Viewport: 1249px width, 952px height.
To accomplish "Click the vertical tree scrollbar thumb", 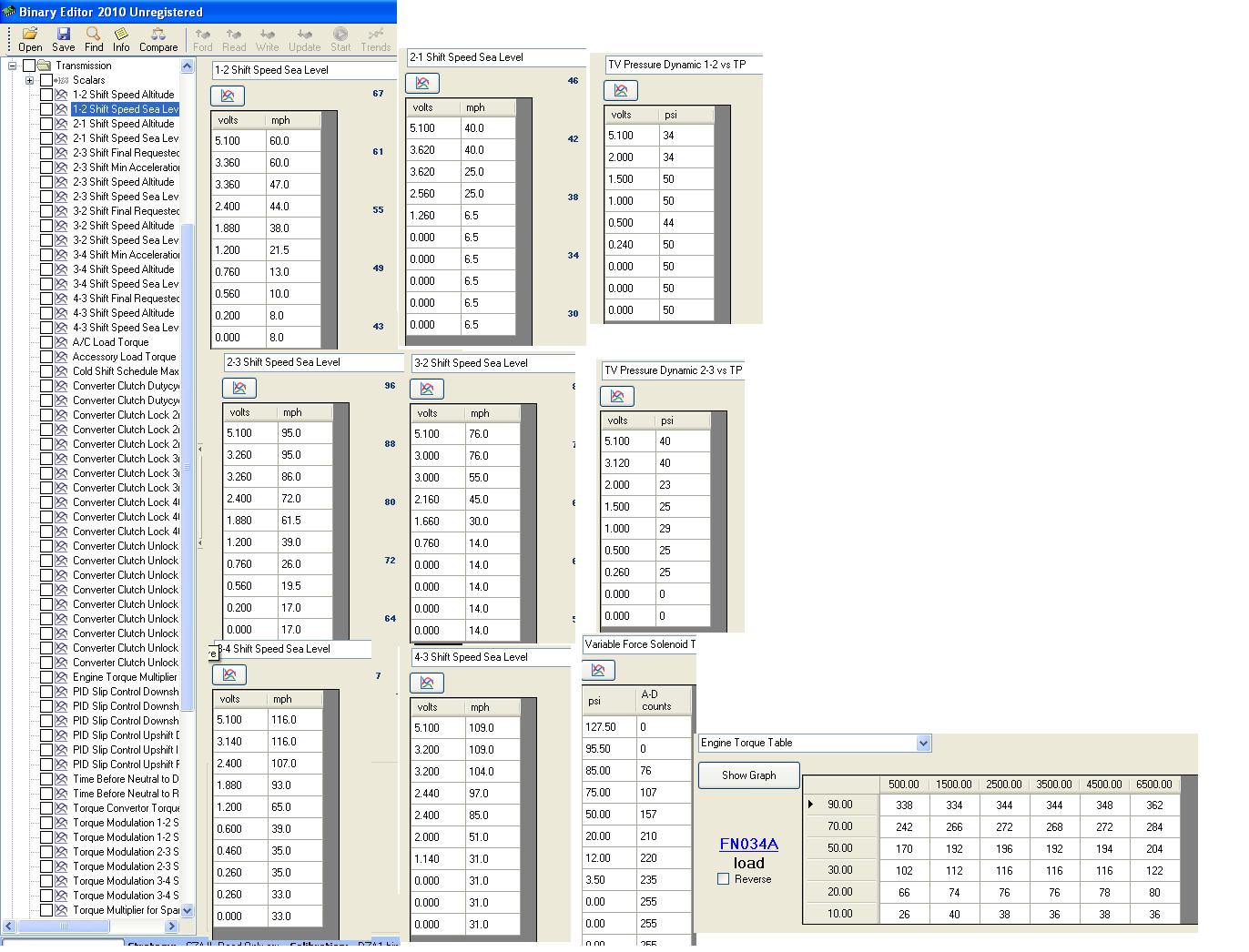I will 188,469.
